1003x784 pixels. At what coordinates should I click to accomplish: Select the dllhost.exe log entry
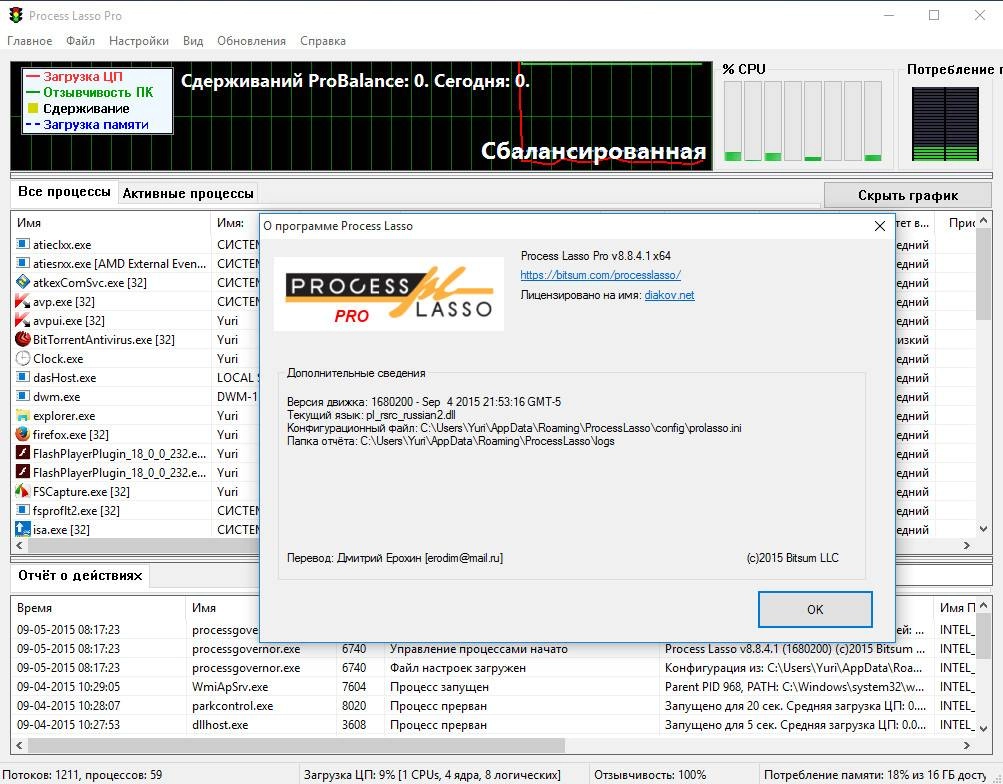(220, 725)
